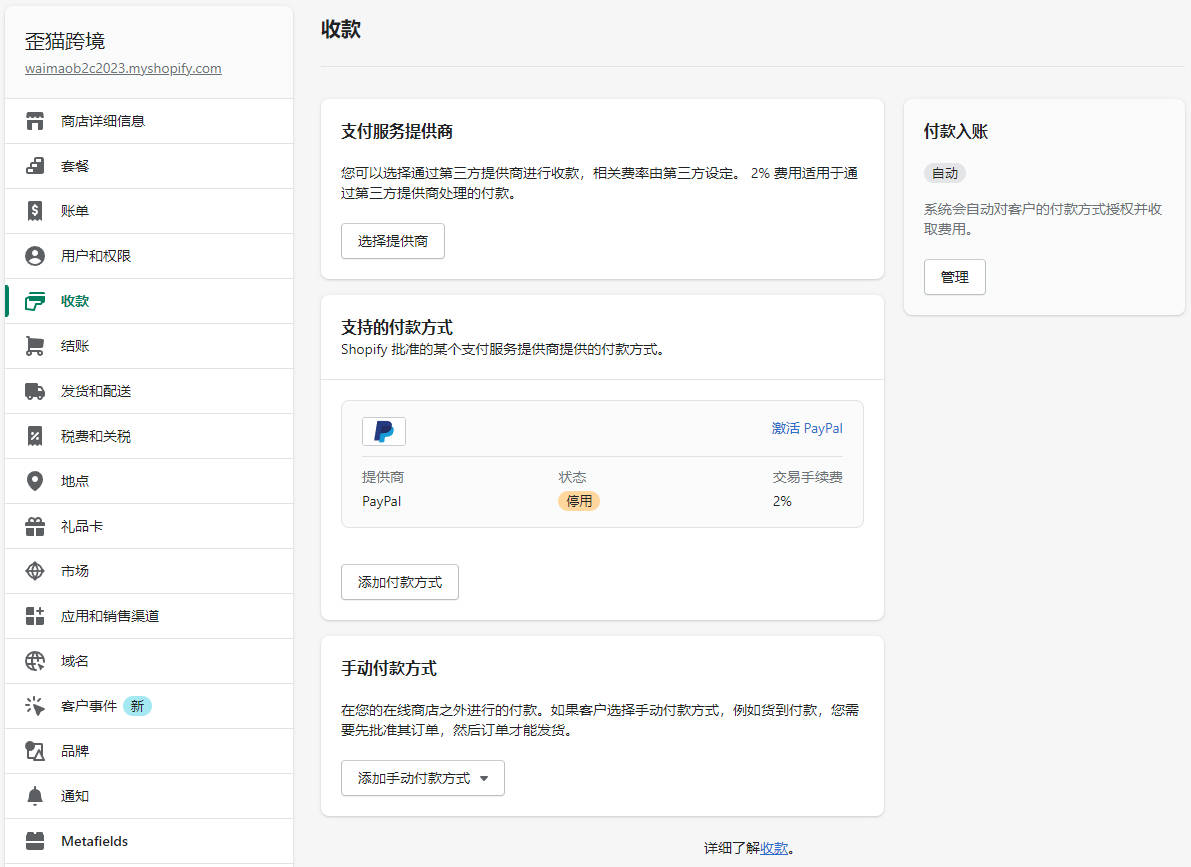Click the 商店详细信息 store icon in sidebar

pyautogui.click(x=36, y=120)
